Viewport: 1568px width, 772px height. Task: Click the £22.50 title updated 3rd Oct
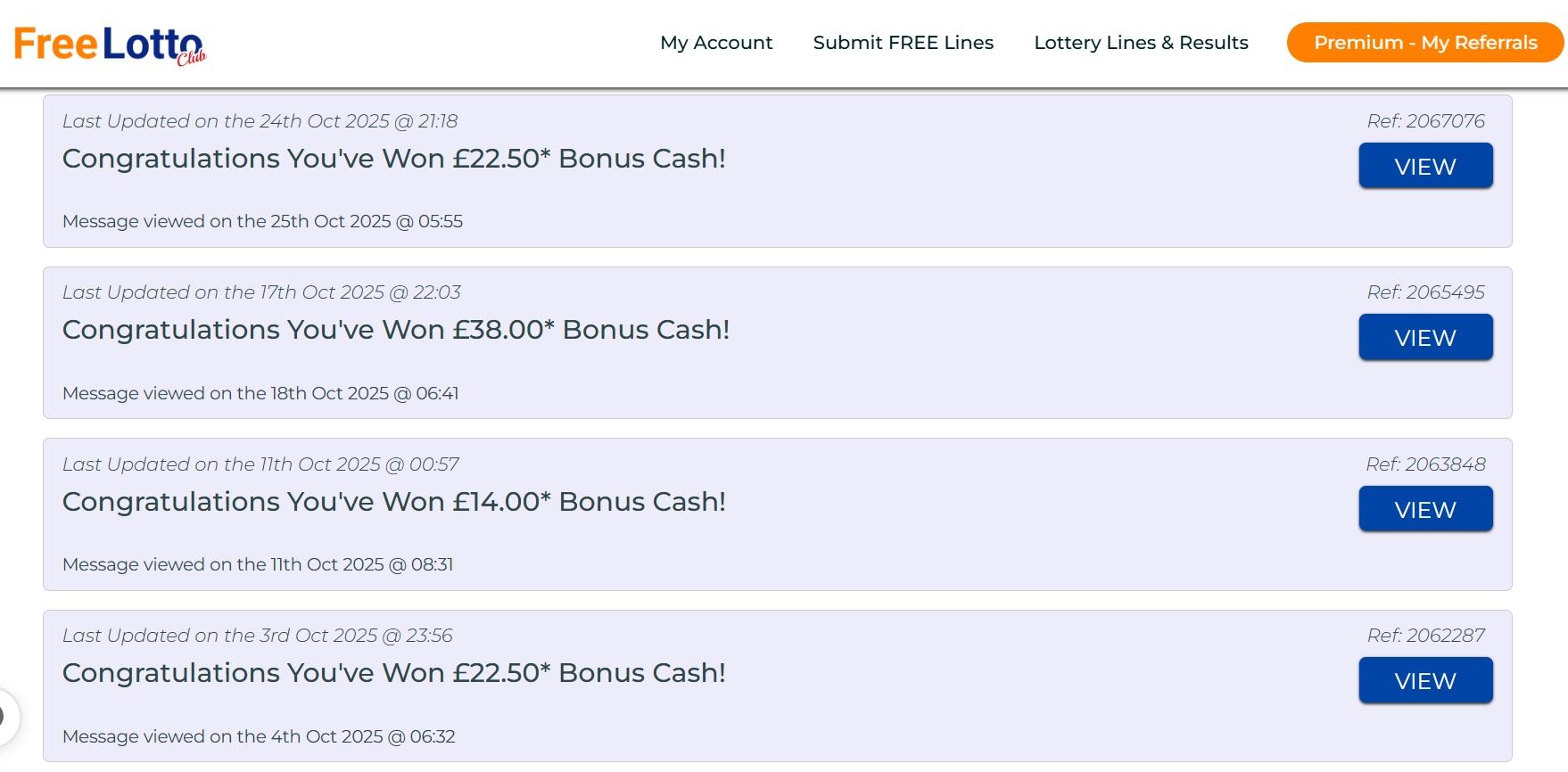pyautogui.click(x=393, y=673)
